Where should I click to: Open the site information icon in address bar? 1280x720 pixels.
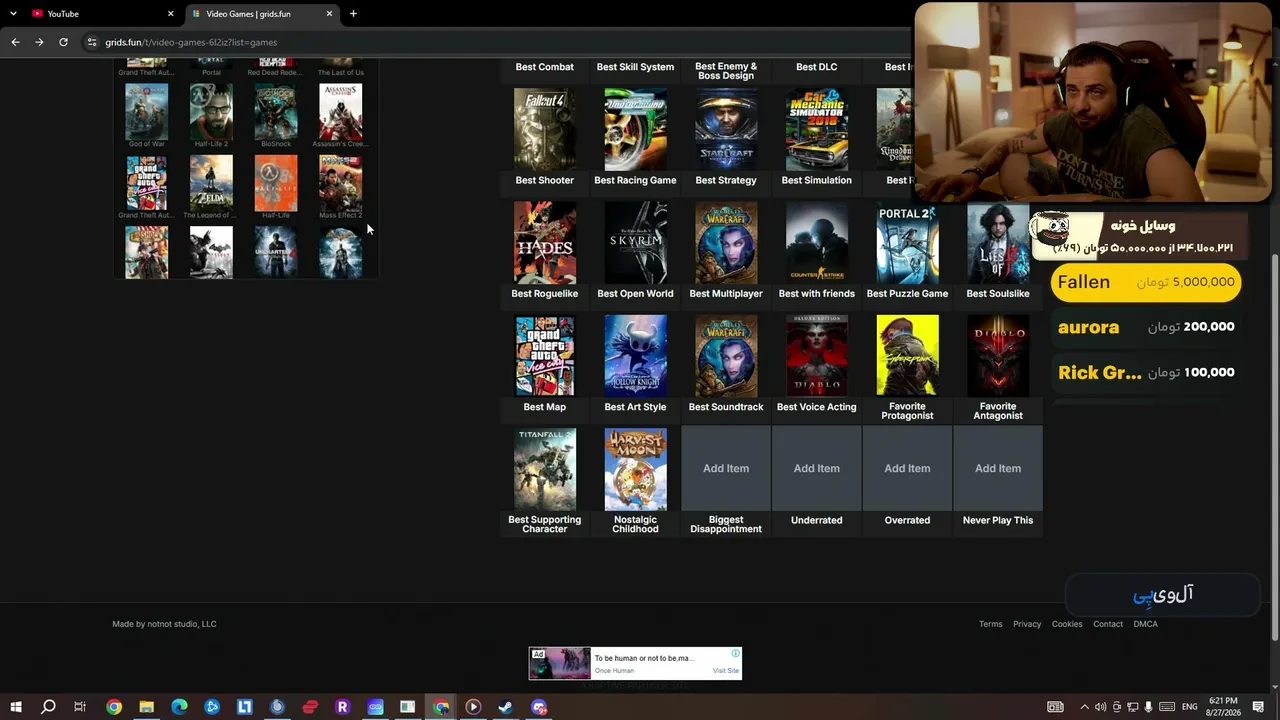tap(92, 42)
